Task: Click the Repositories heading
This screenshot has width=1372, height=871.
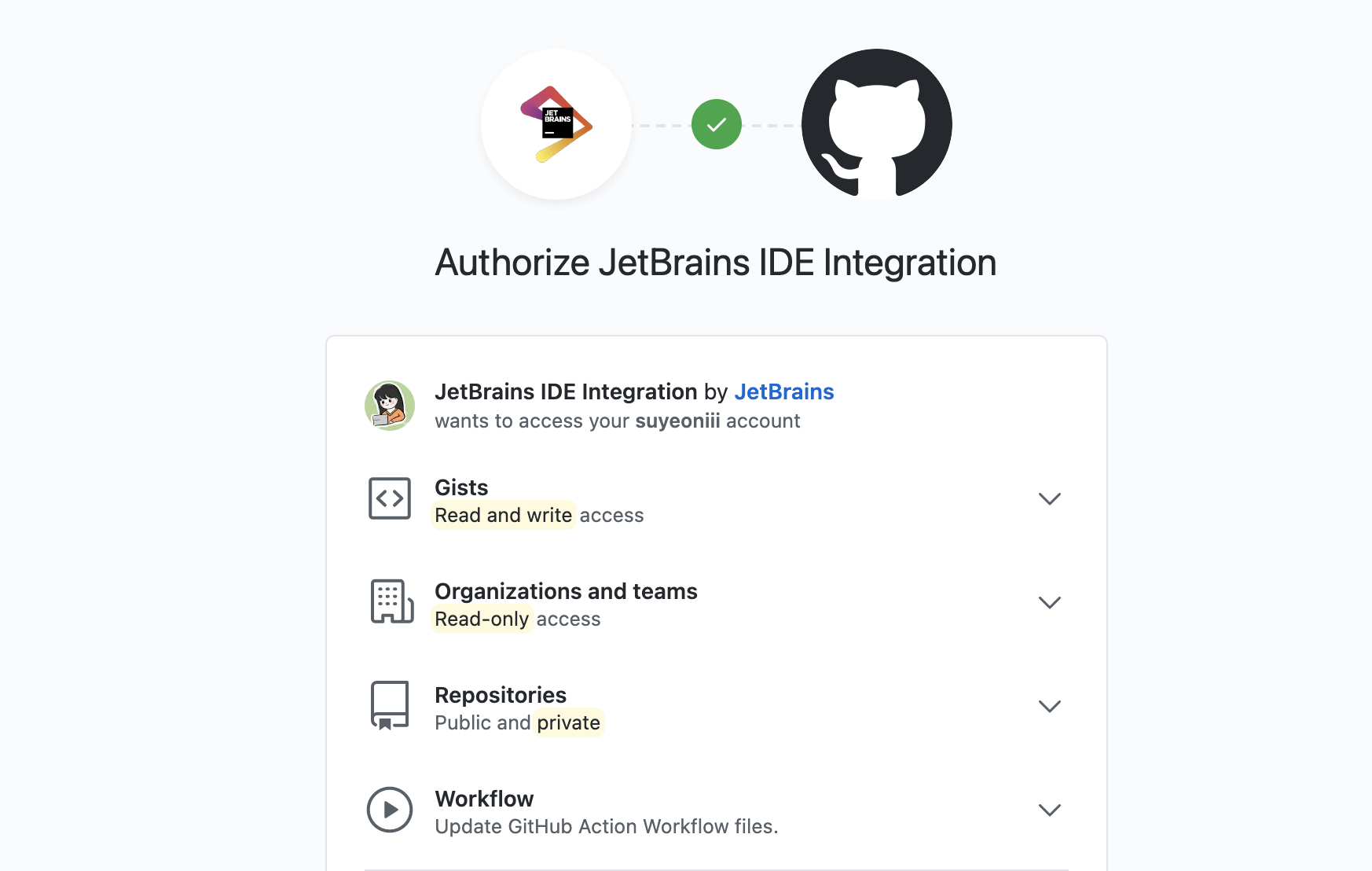Action: [x=501, y=695]
